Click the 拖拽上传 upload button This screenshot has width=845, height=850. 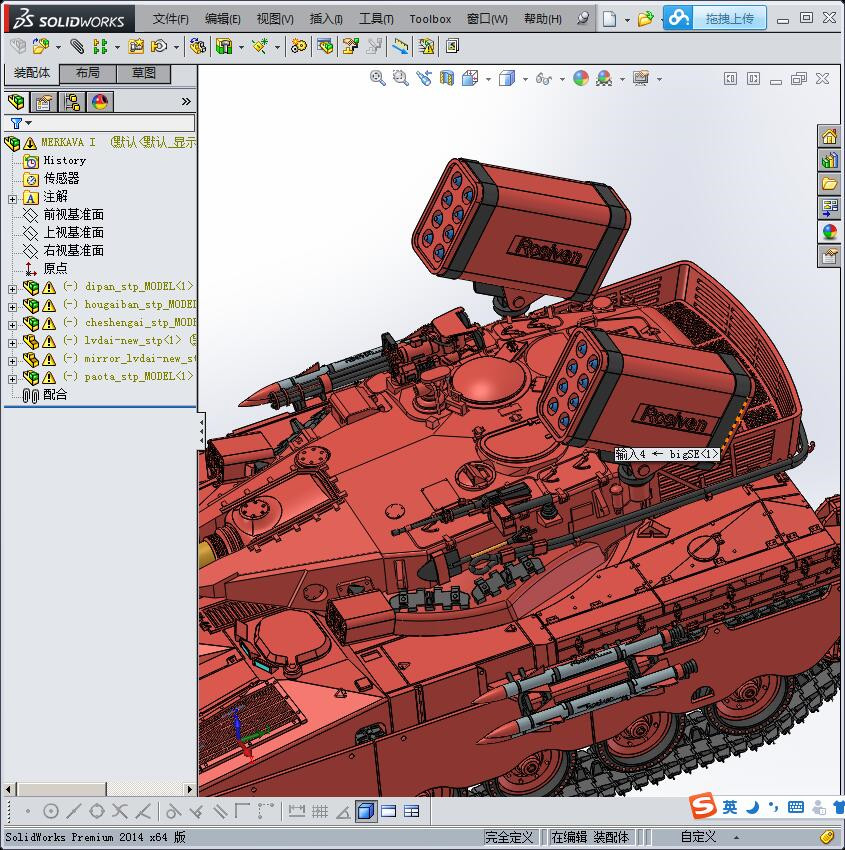729,18
